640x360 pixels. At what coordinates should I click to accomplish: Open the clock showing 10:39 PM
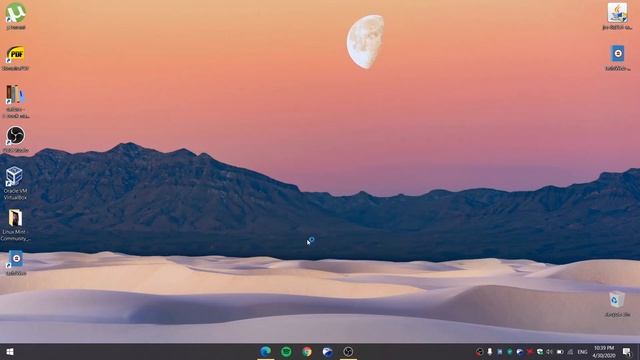coord(604,352)
